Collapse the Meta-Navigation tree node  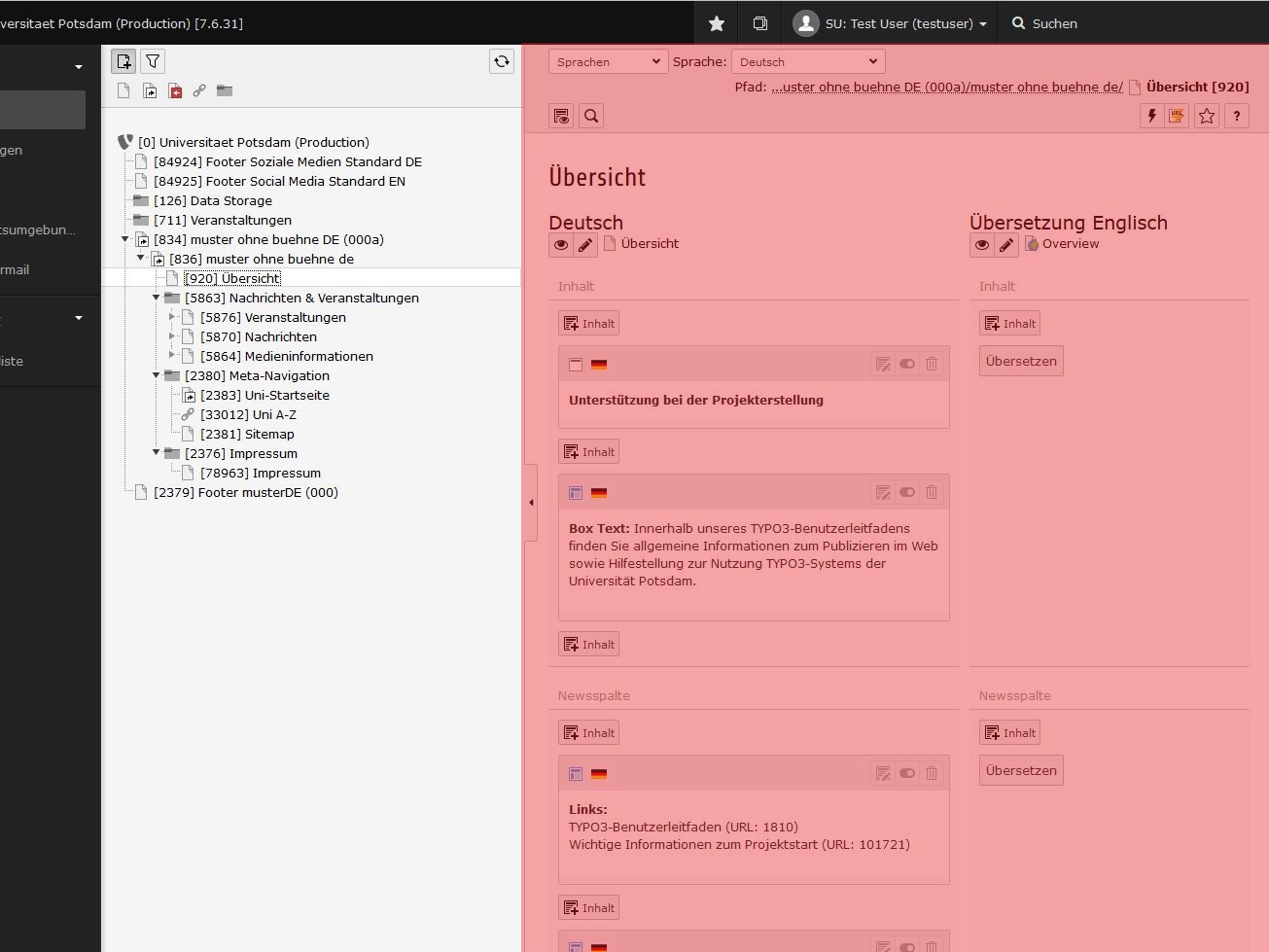(156, 375)
